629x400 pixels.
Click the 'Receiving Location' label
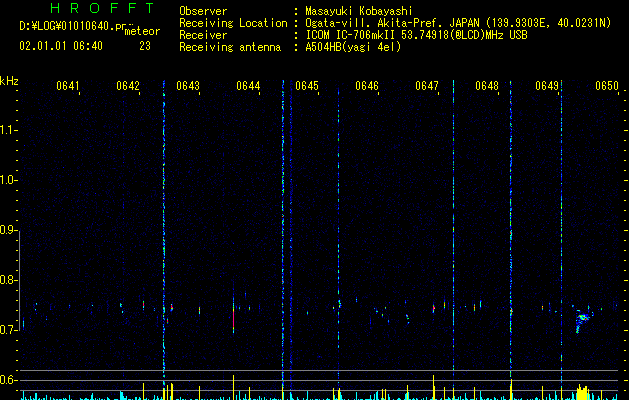[233, 23]
